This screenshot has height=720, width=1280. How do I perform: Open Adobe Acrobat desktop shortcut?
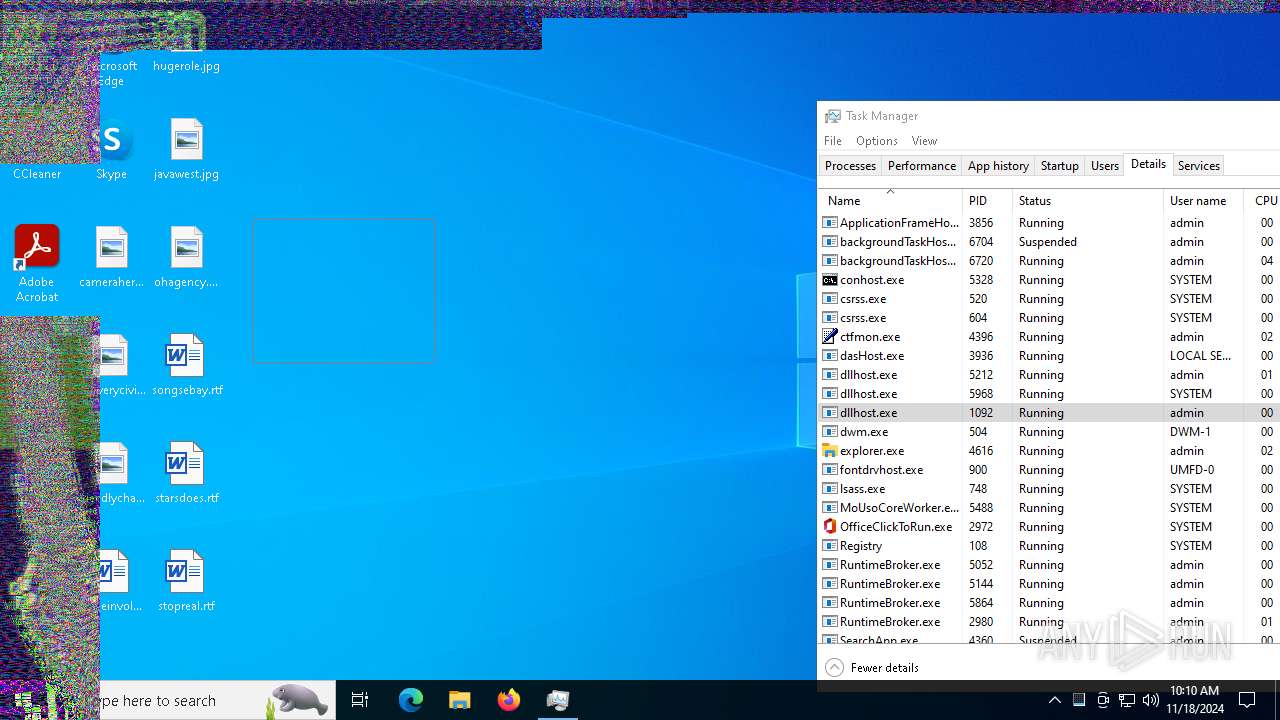click(37, 263)
